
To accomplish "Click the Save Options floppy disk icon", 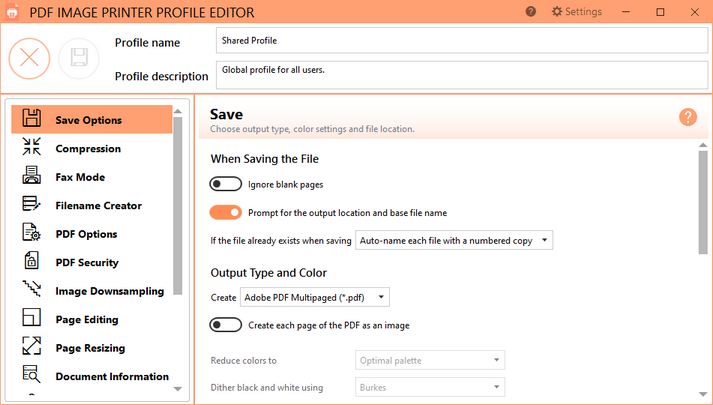I will [x=31, y=118].
